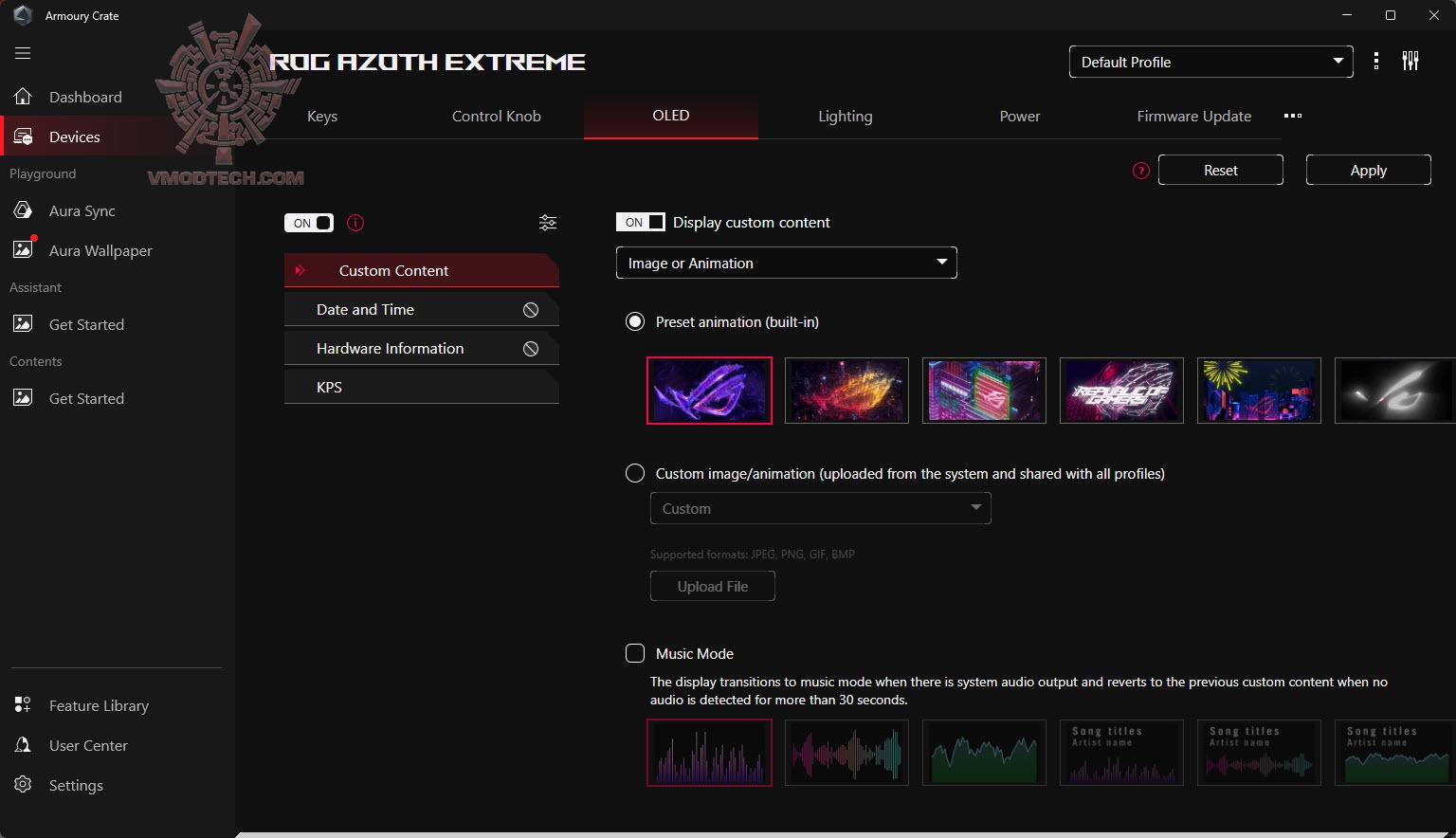Select the Custom Content list item
The height and width of the screenshot is (838, 1456).
[x=422, y=270]
